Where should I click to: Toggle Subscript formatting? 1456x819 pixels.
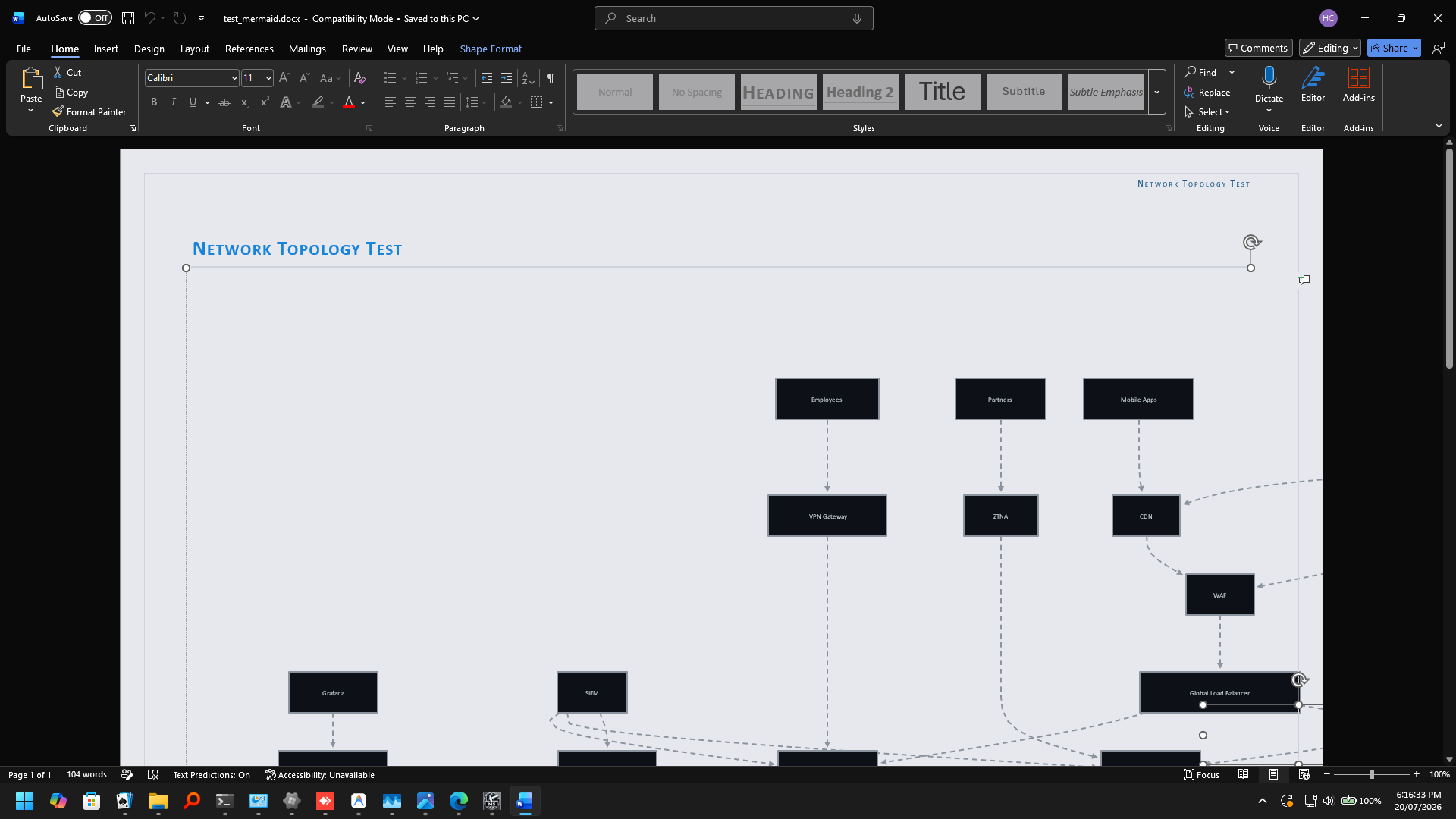244,102
